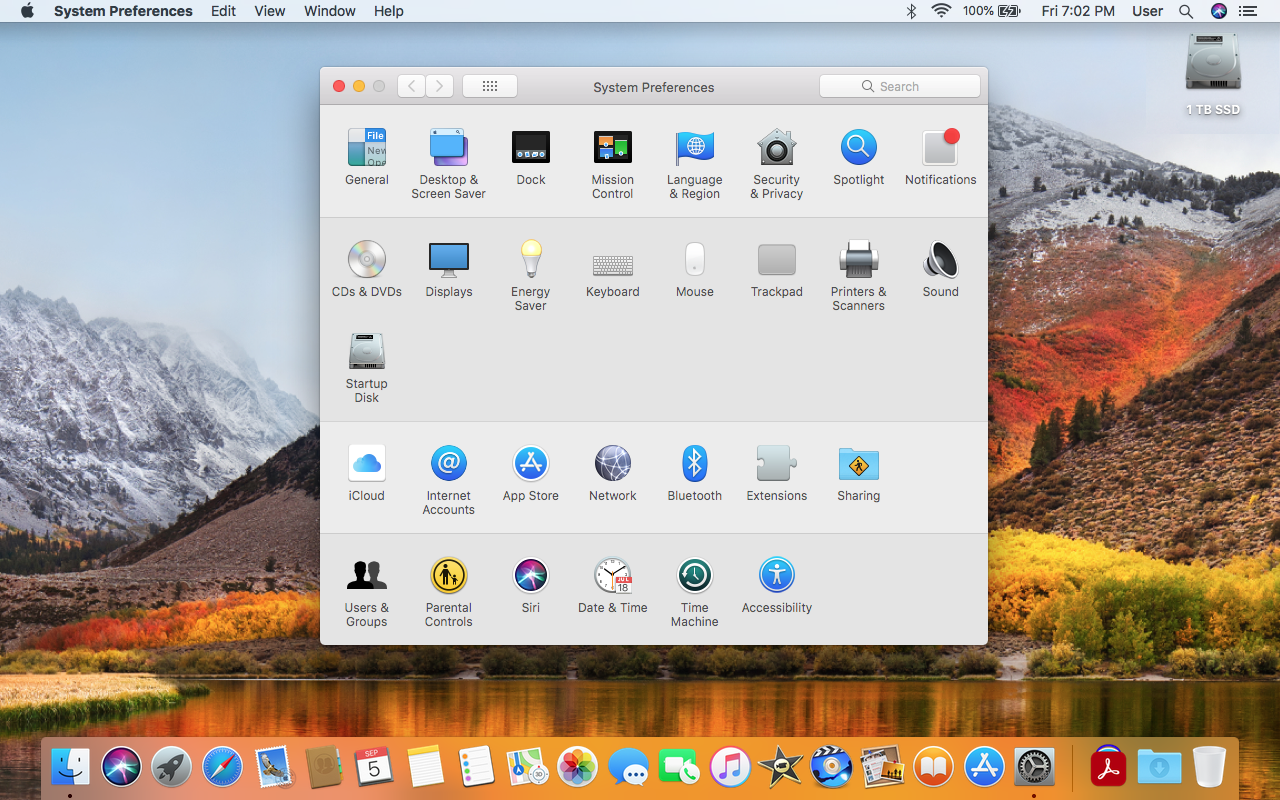
Task: Click the Siri icon in menu bar
Action: (1218, 11)
